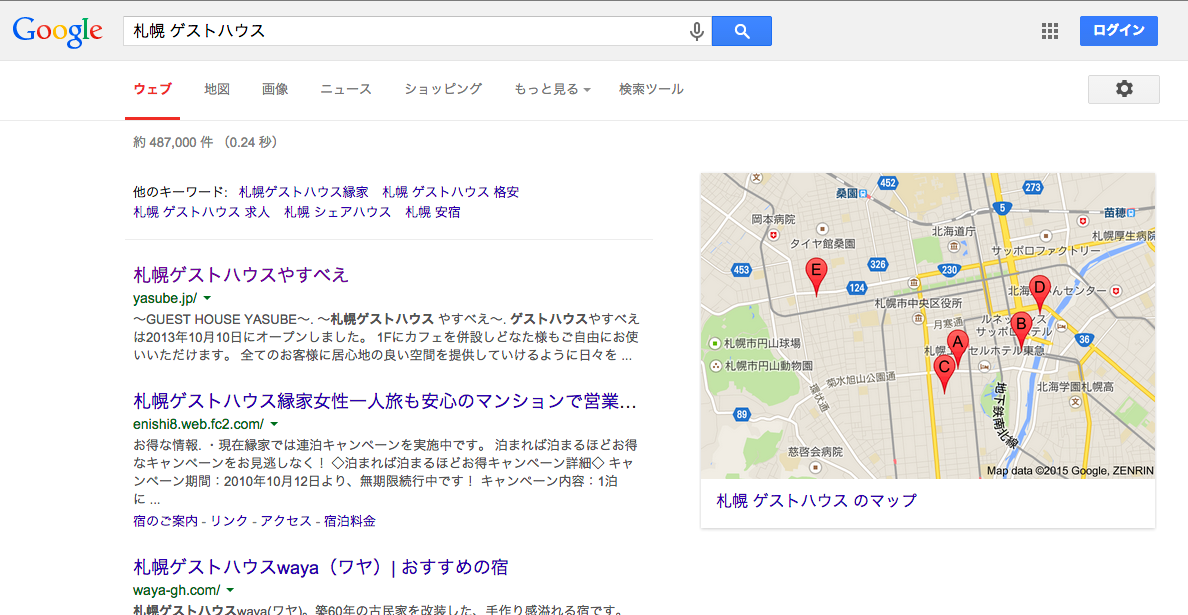Click route 273 badge on map
The height and width of the screenshot is (615, 1188).
pyautogui.click(x=1033, y=187)
